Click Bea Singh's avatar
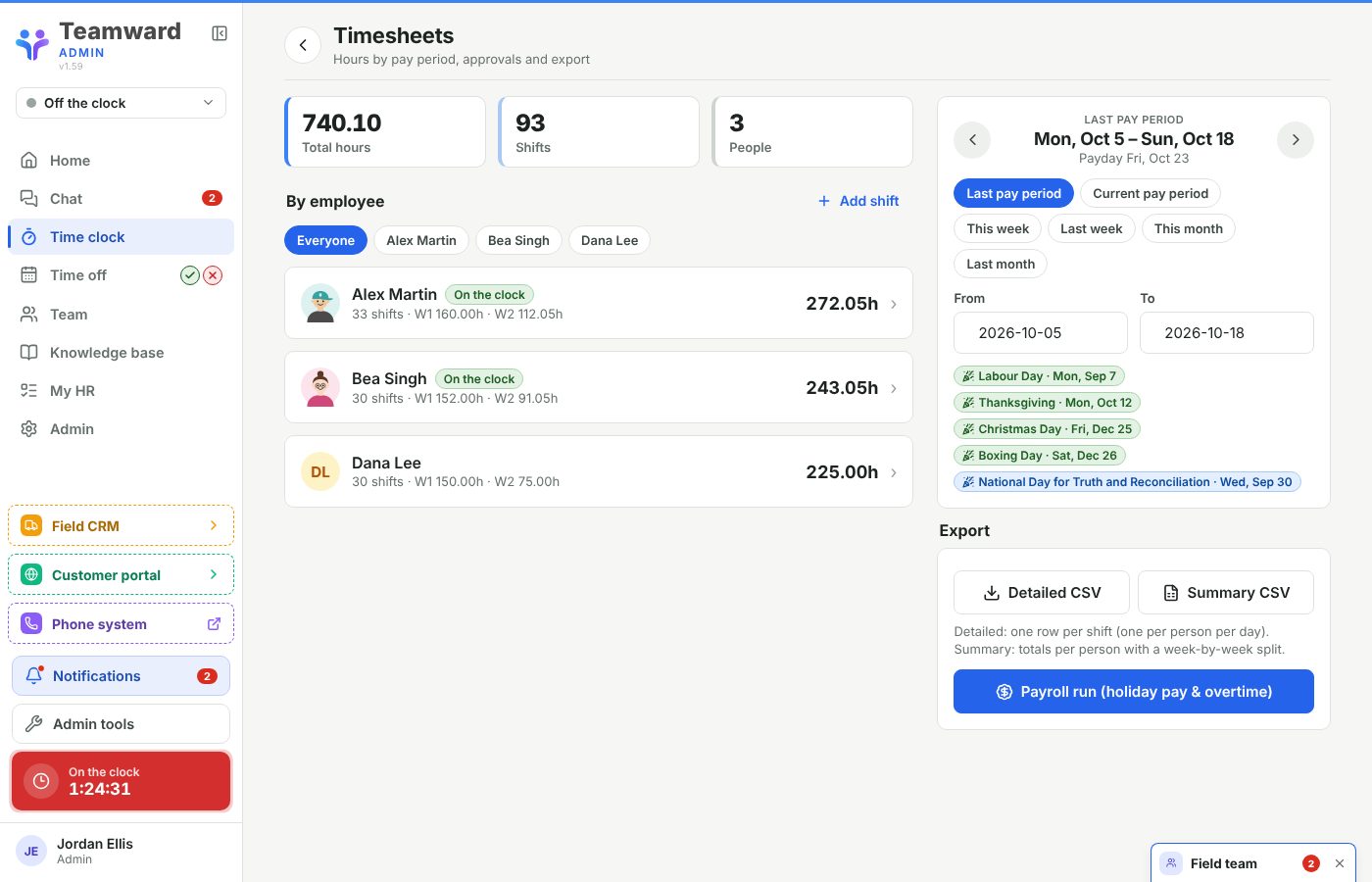This screenshot has height=882, width=1372. tap(320, 388)
